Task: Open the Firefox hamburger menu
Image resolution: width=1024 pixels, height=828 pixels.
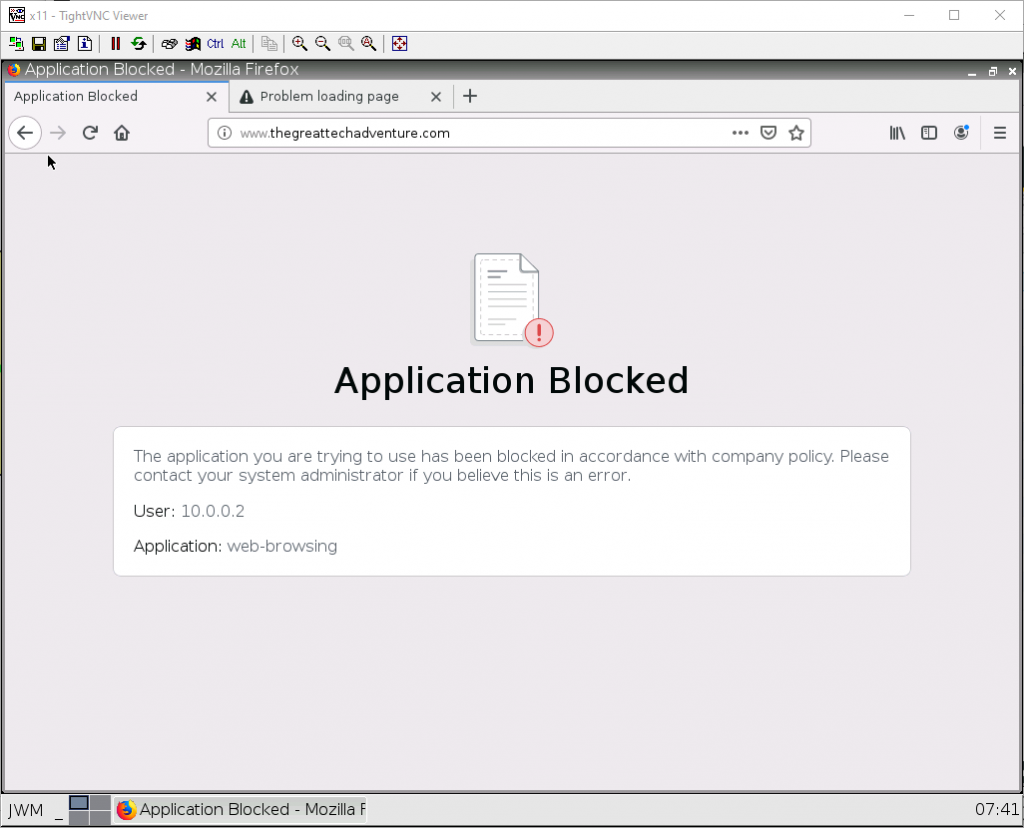Action: coord(1000,132)
